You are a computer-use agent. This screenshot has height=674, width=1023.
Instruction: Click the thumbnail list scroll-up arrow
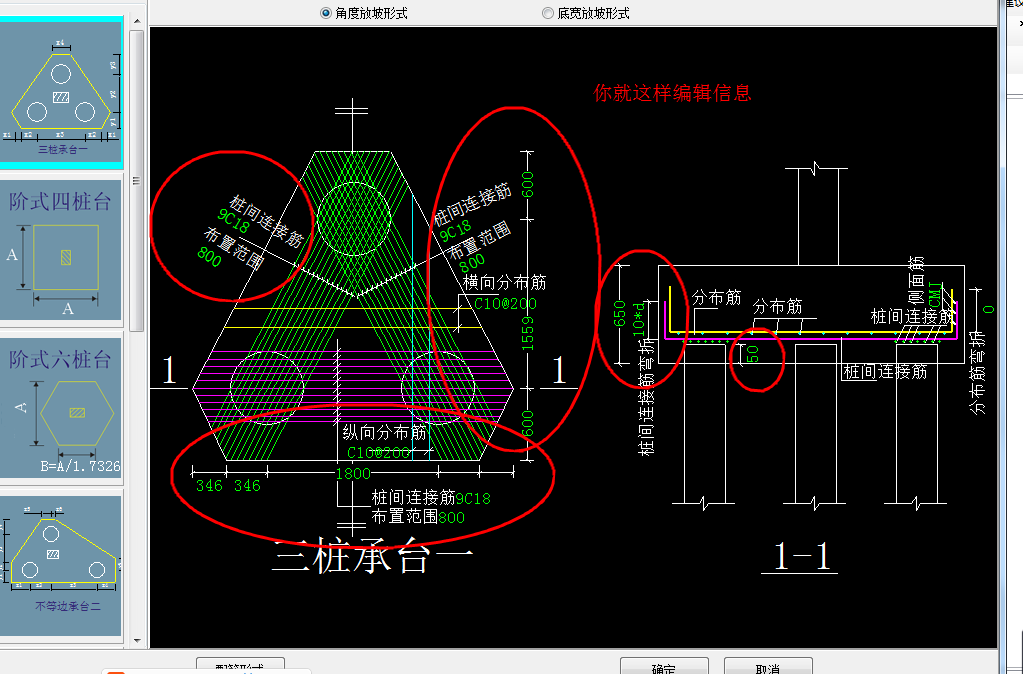137,22
